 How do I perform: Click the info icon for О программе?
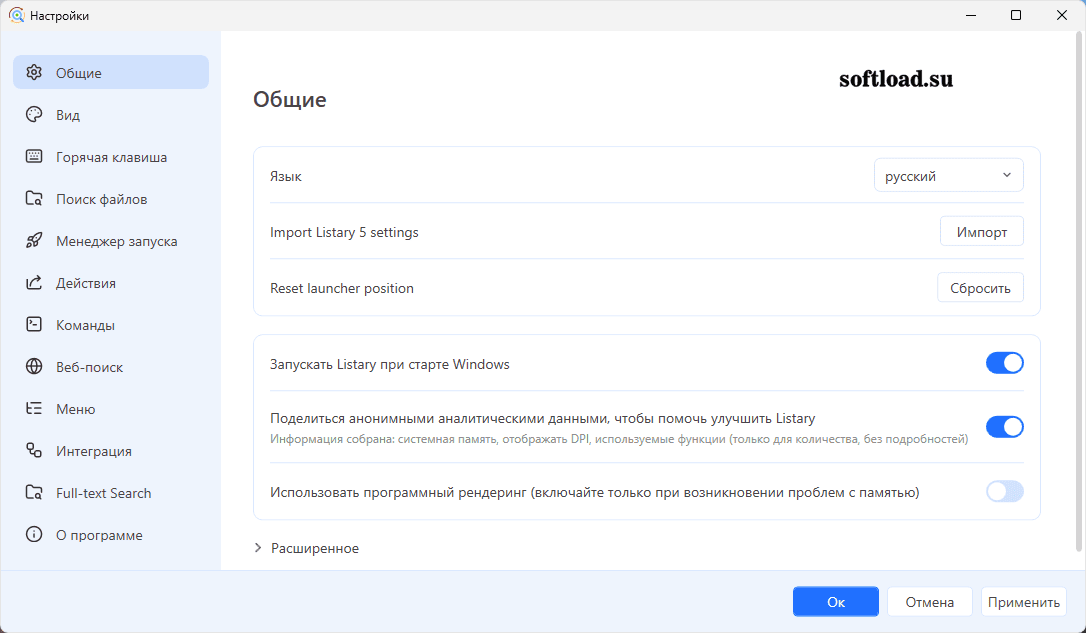pyautogui.click(x=34, y=535)
